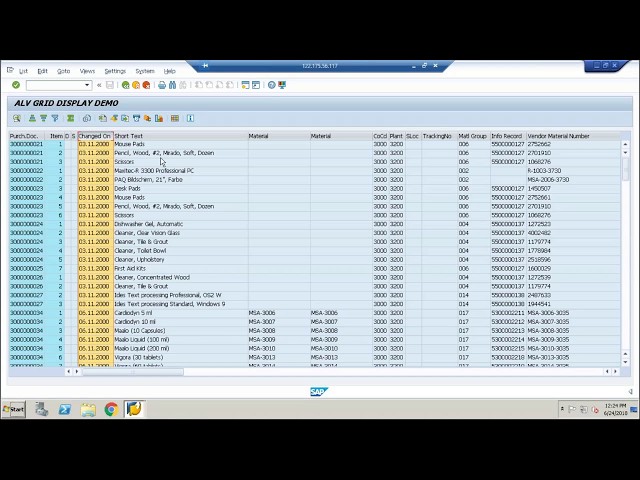640x480 pixels.
Task: Collapse the command field with the double-arrow
Action: (x=99, y=85)
